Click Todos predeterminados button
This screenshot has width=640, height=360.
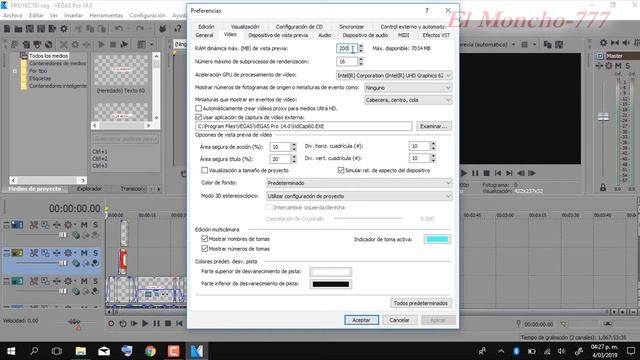(421, 303)
